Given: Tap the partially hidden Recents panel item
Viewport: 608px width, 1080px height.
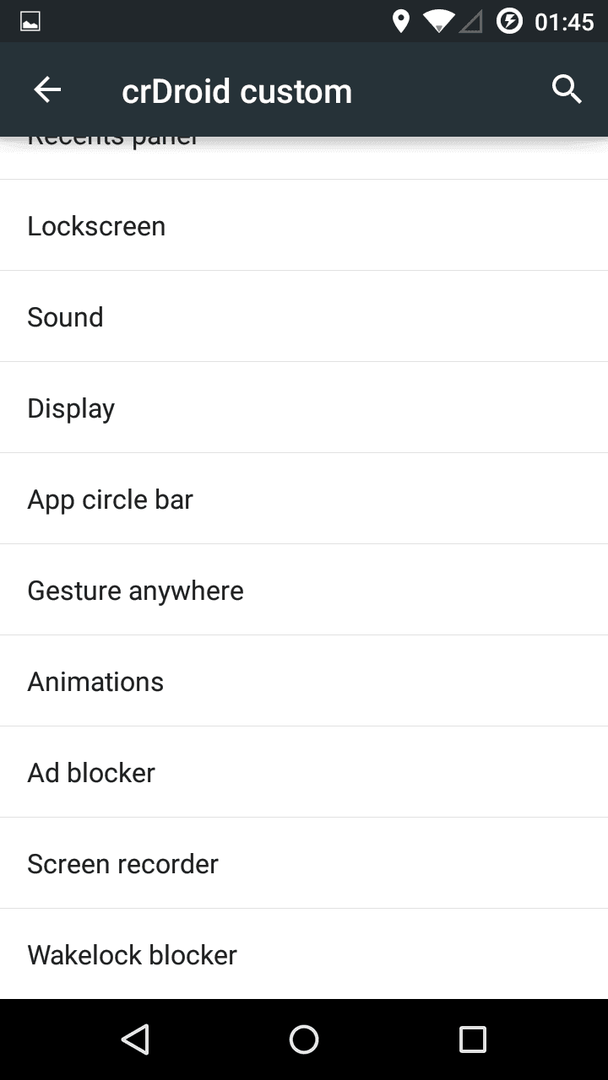Looking at the screenshot, I should 304,158.
